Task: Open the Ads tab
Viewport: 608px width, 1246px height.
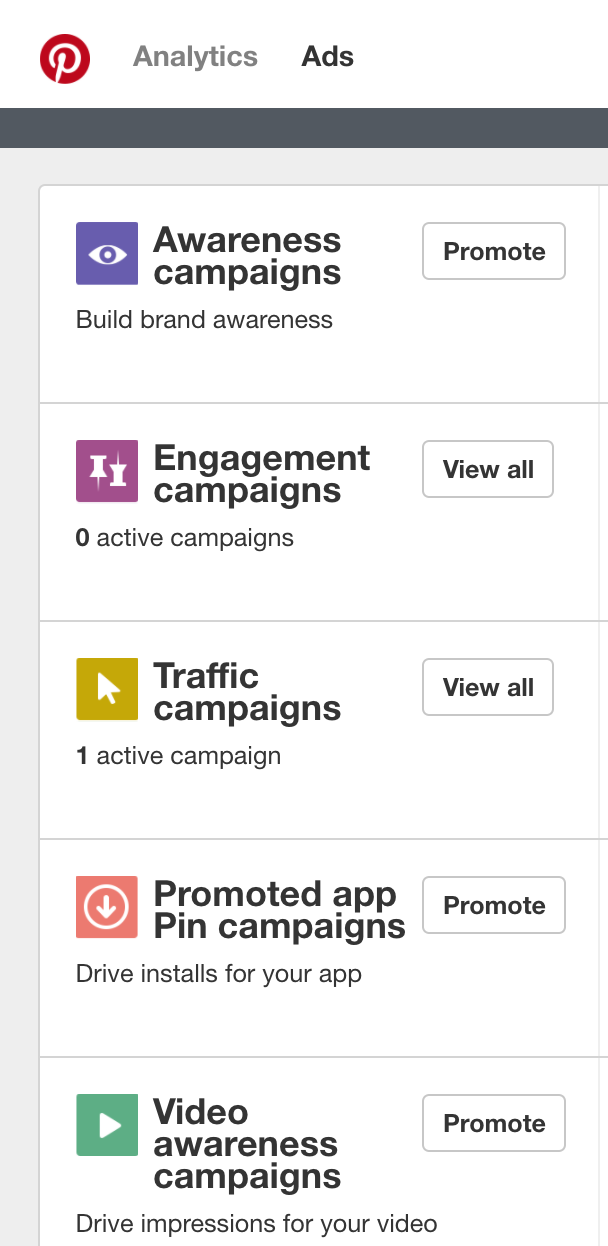Action: coord(326,57)
